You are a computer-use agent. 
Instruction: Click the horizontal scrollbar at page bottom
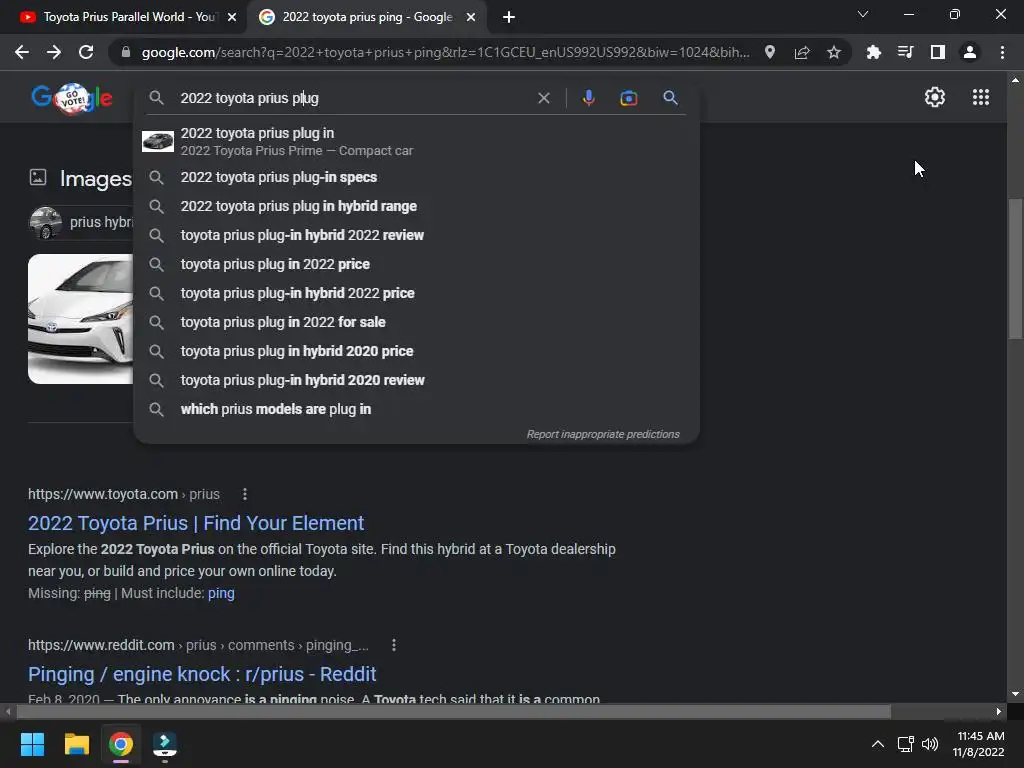tap(453, 711)
